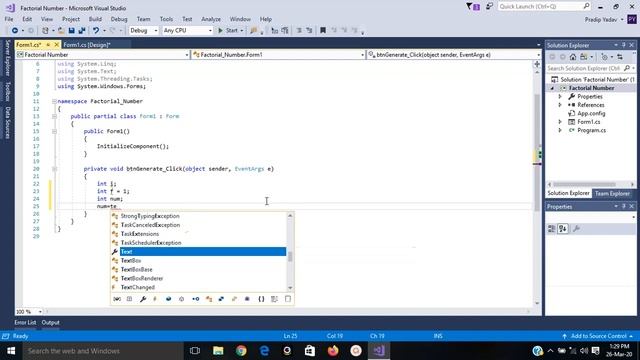This screenshot has width=640, height=360.
Task: Click Sync with Active Document icon
Action: click(620, 57)
